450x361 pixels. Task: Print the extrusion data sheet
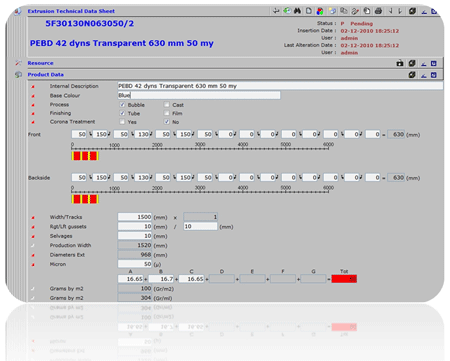[x=378, y=11]
